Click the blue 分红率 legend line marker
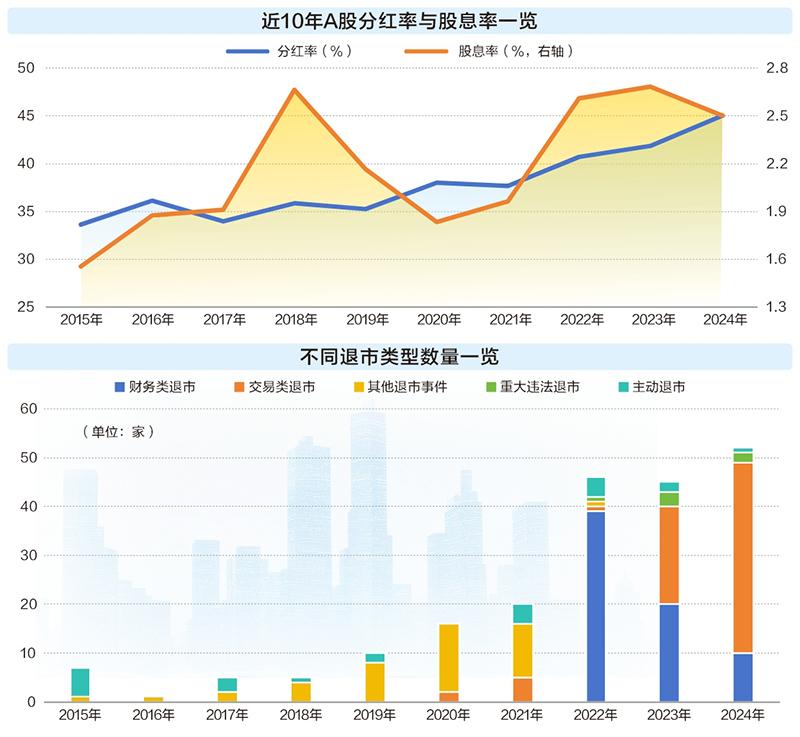 (247, 50)
